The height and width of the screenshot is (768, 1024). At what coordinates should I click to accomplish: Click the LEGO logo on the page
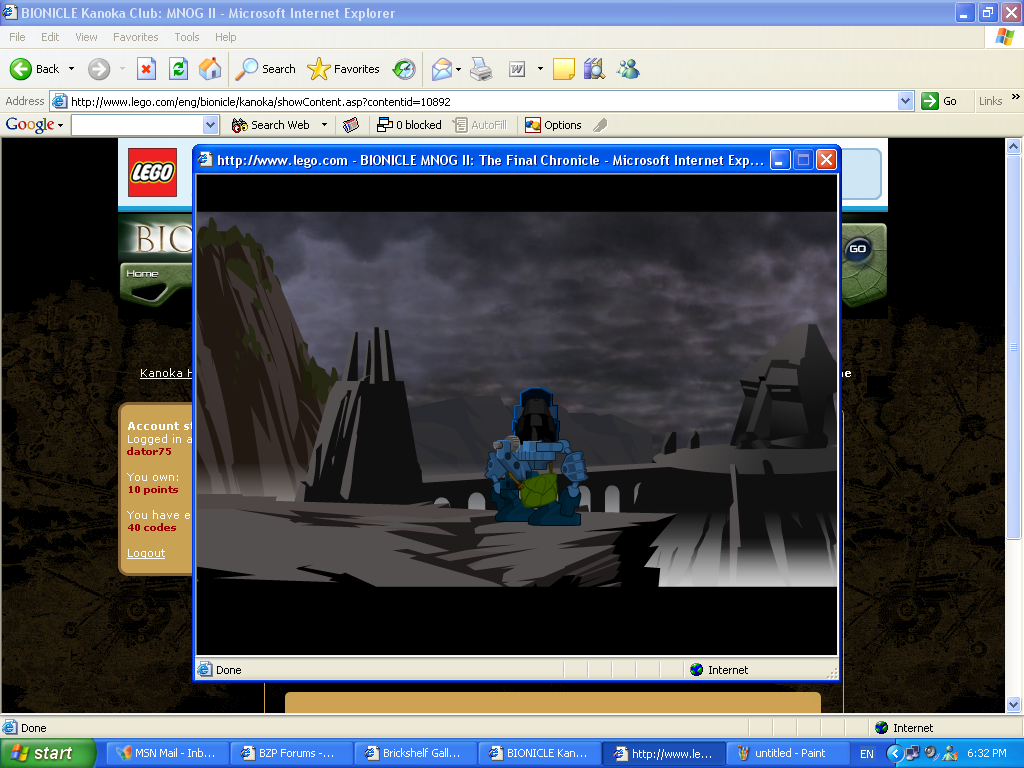coord(152,172)
